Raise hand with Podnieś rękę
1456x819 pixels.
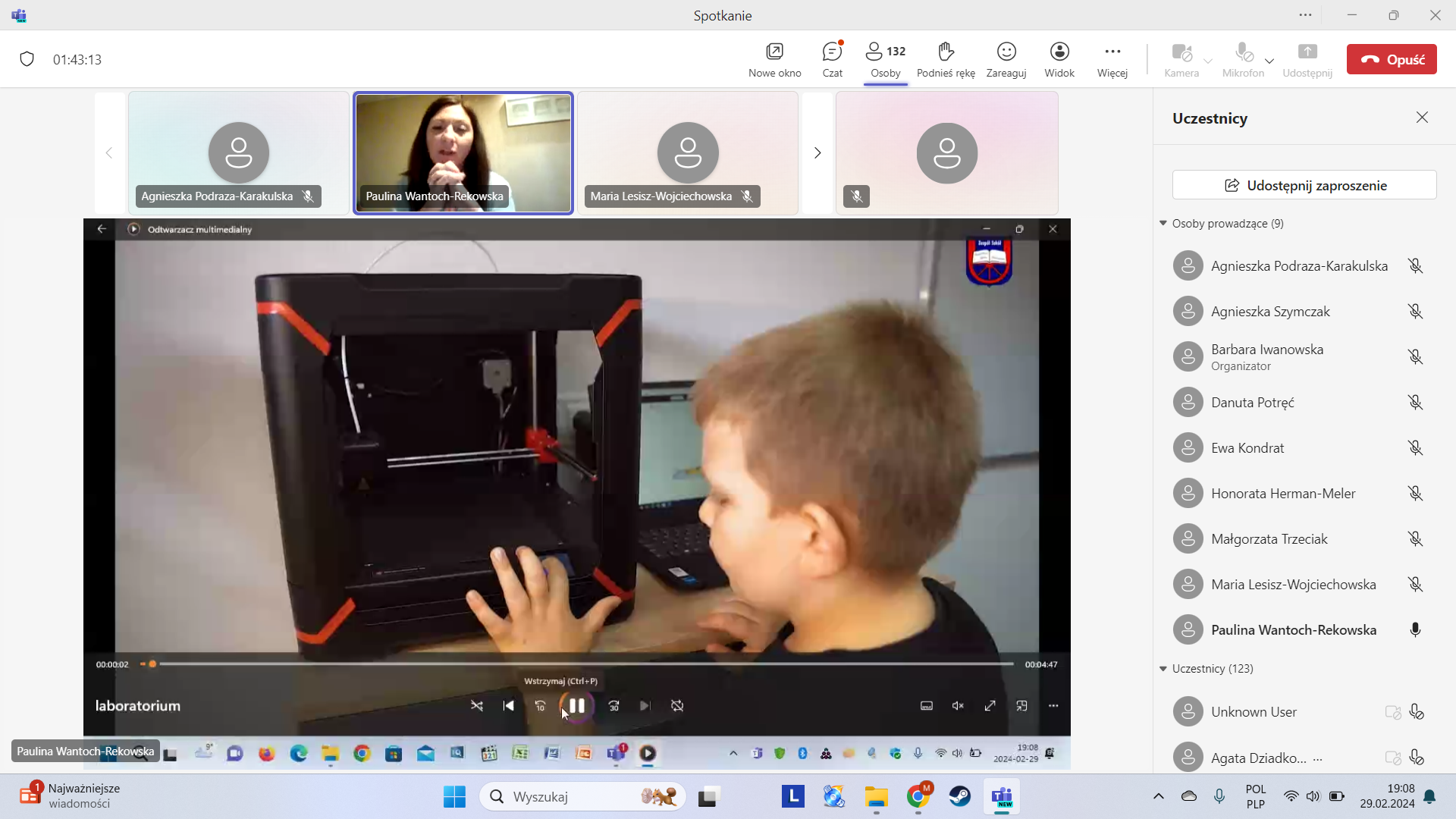point(946,60)
